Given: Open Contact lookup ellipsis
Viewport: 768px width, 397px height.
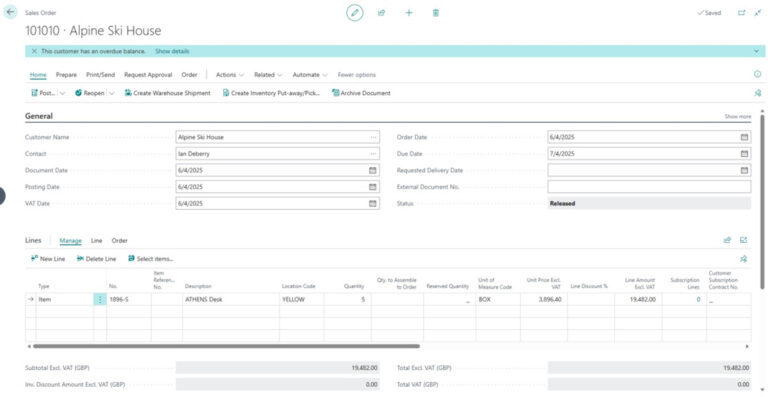Looking at the screenshot, I should point(373,154).
